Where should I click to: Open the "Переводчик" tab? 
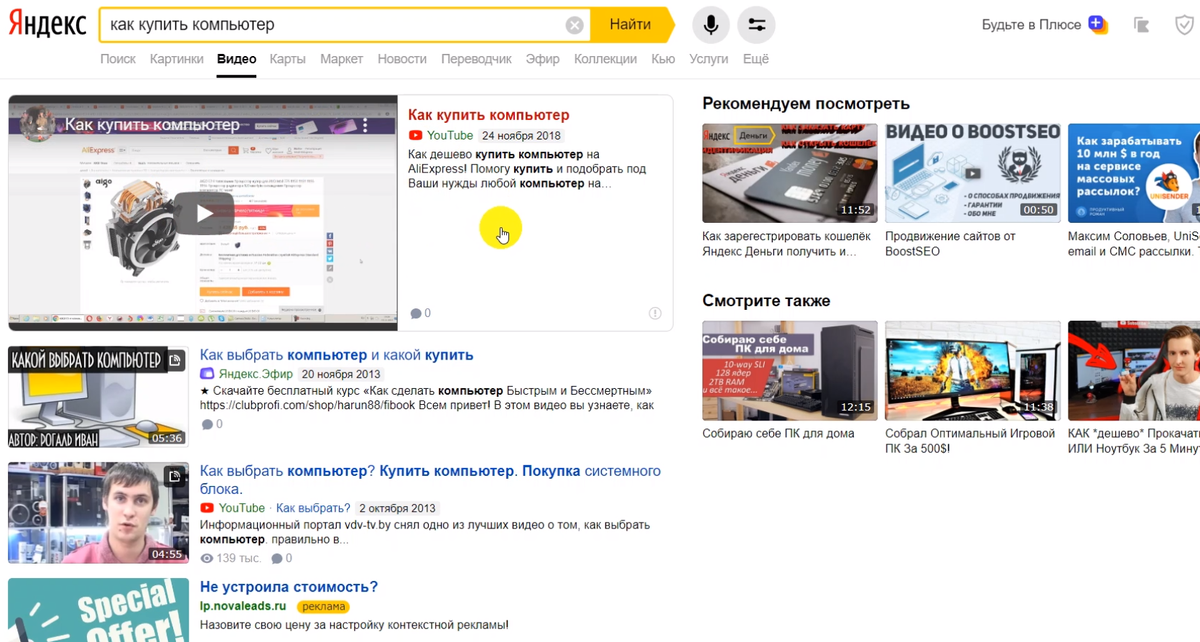477,59
